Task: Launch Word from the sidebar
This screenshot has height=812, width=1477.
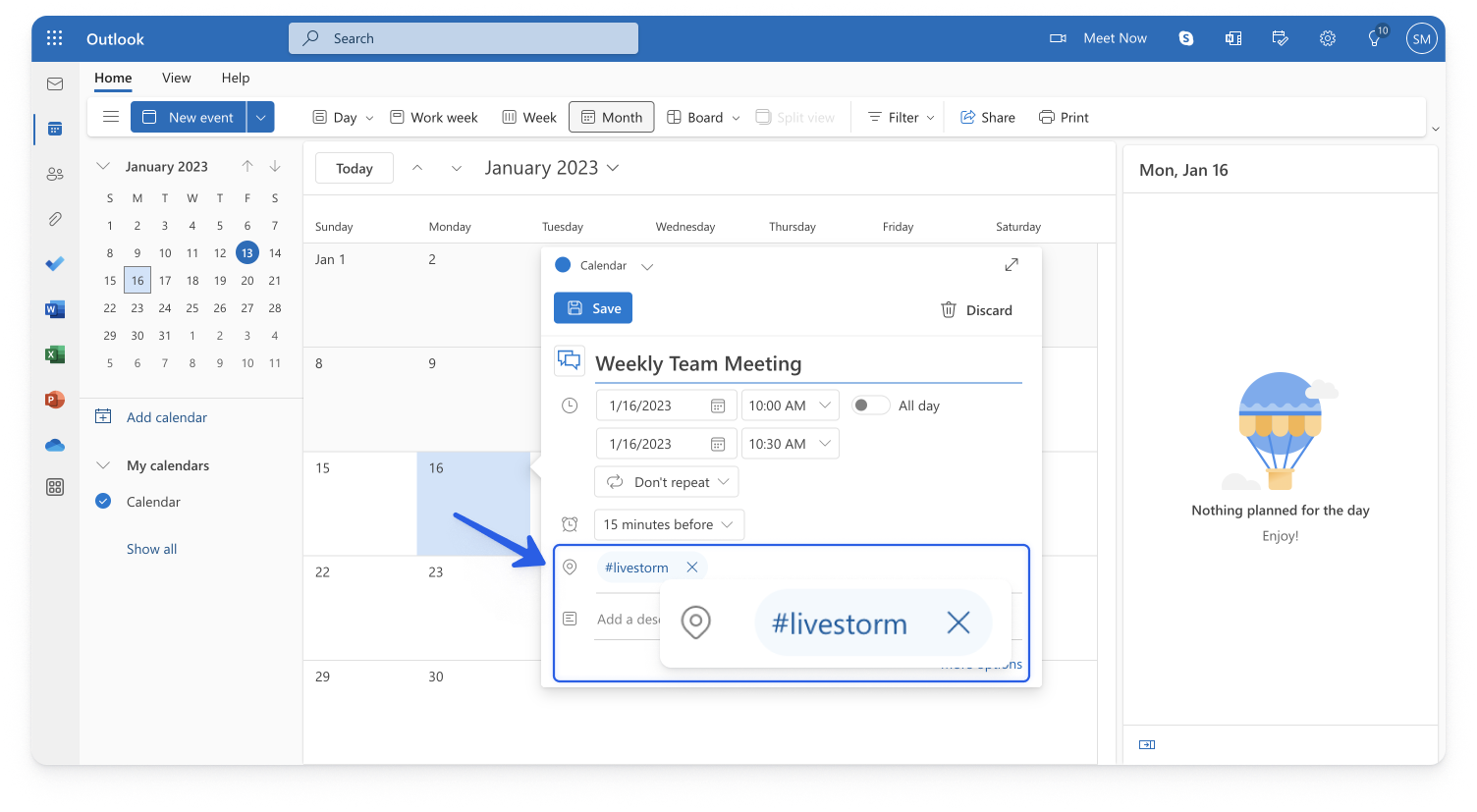Action: click(x=55, y=309)
